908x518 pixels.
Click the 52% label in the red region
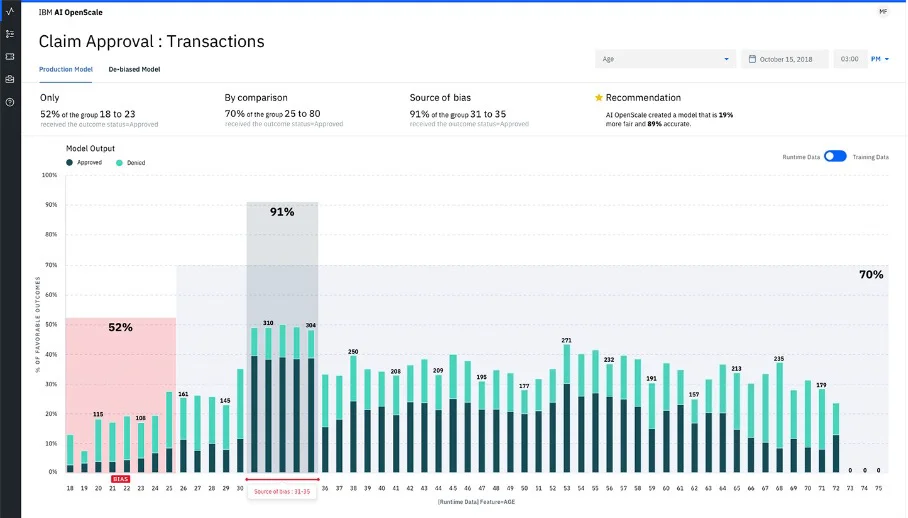pyautogui.click(x=120, y=328)
